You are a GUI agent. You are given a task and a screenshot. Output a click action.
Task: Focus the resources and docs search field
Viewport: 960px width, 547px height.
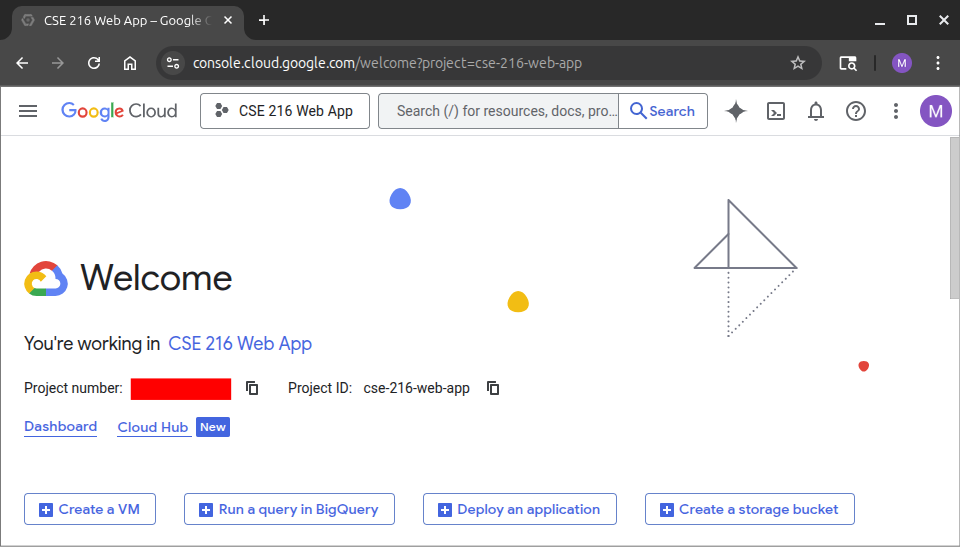[498, 111]
